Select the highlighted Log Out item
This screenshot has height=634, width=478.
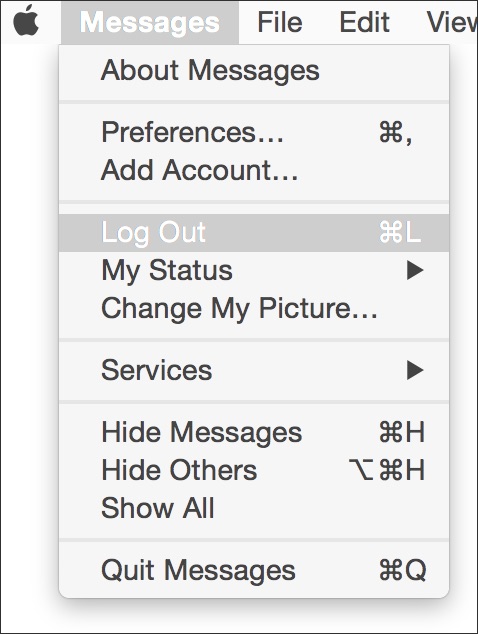[254, 233]
